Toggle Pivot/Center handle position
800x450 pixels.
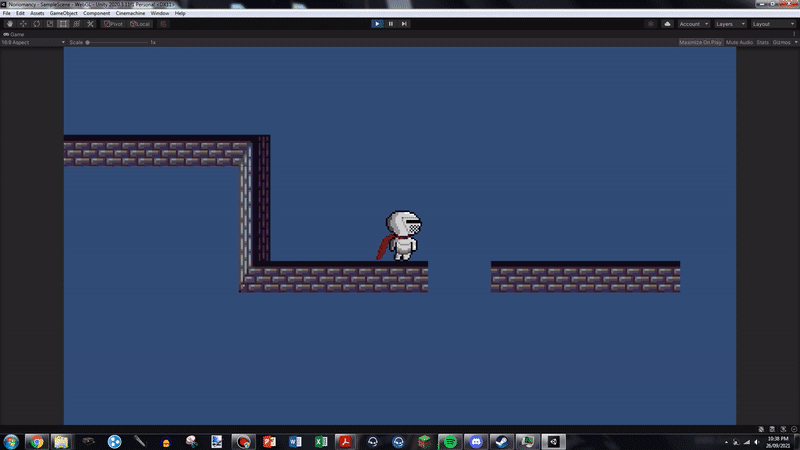point(113,24)
